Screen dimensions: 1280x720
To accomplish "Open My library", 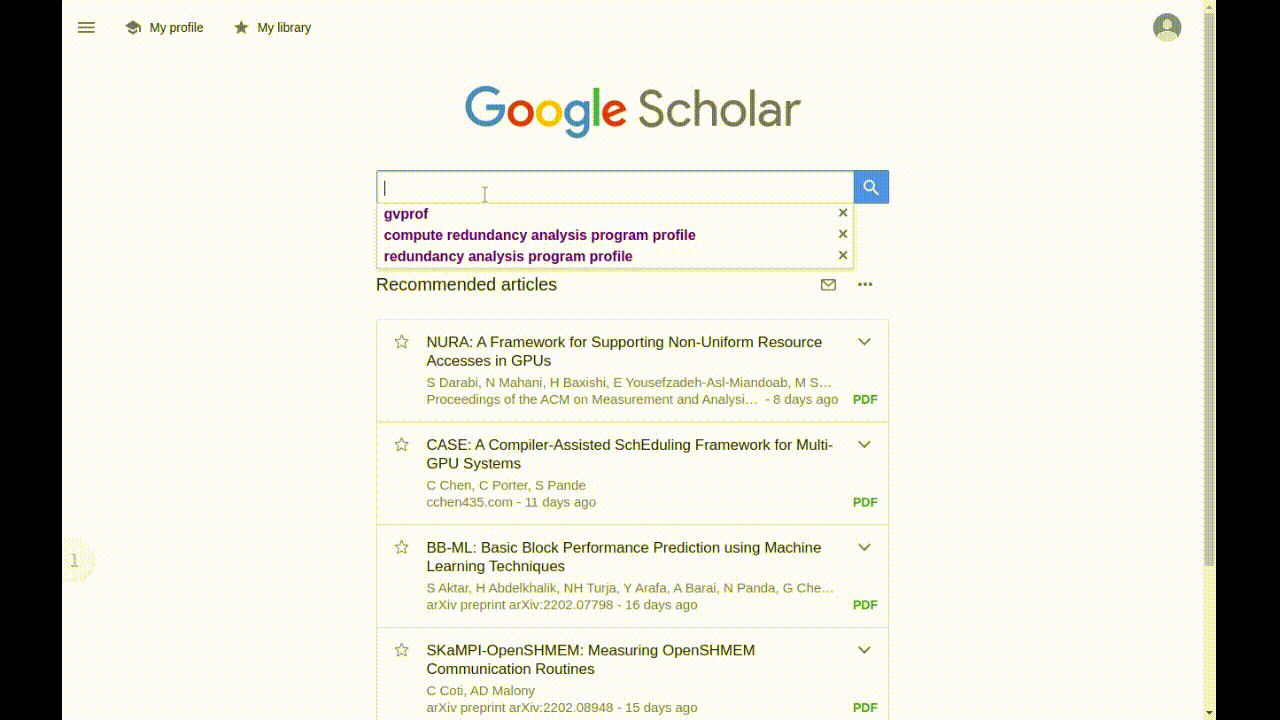I will [272, 28].
